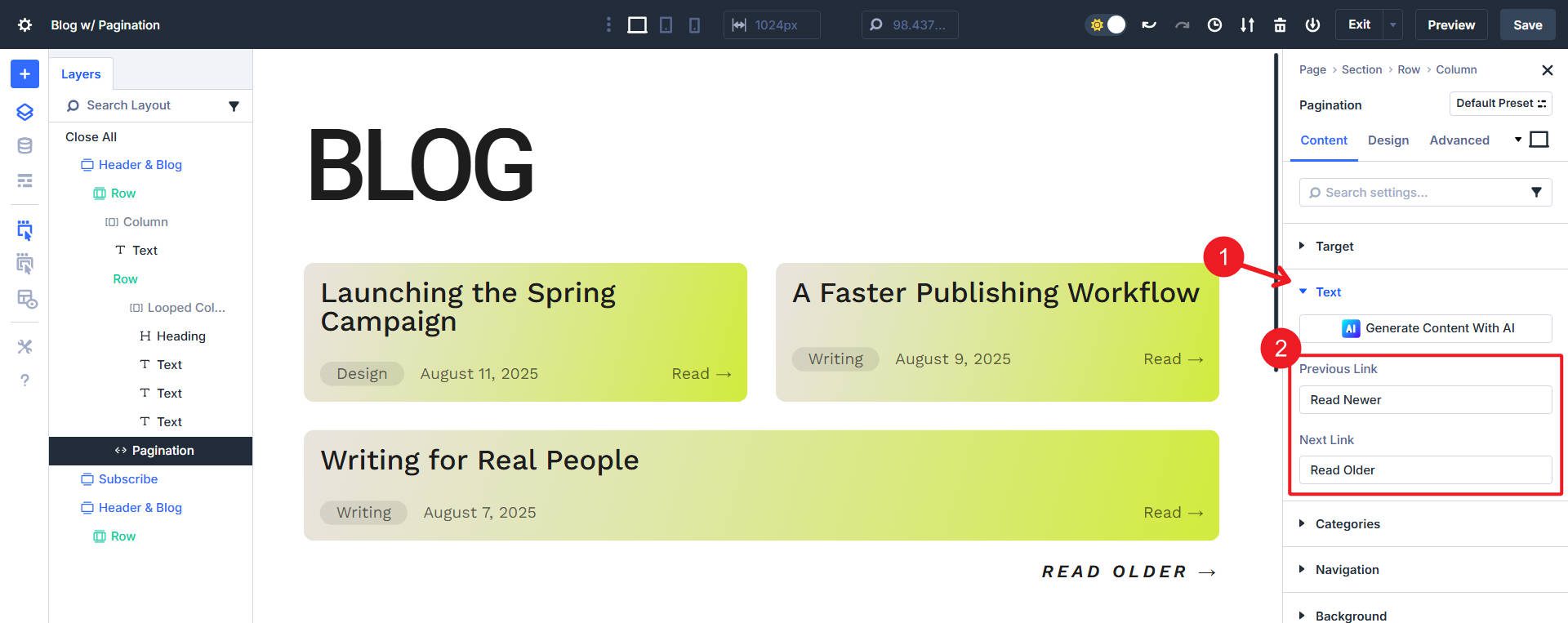Switch to phone view icon
Image resolution: width=1568 pixels, height=623 pixels.
point(694,24)
